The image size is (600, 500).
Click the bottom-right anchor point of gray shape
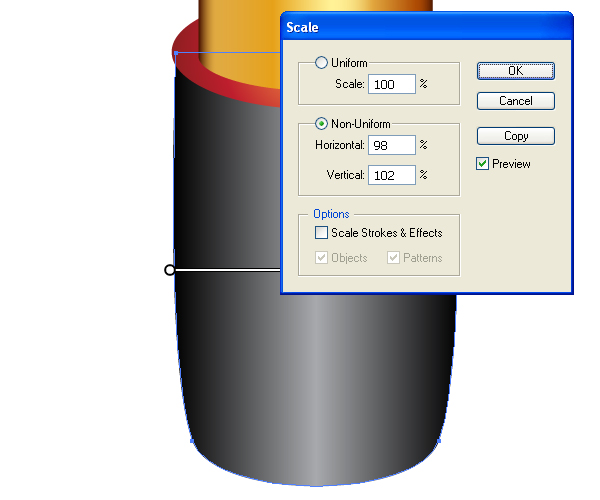click(440, 440)
